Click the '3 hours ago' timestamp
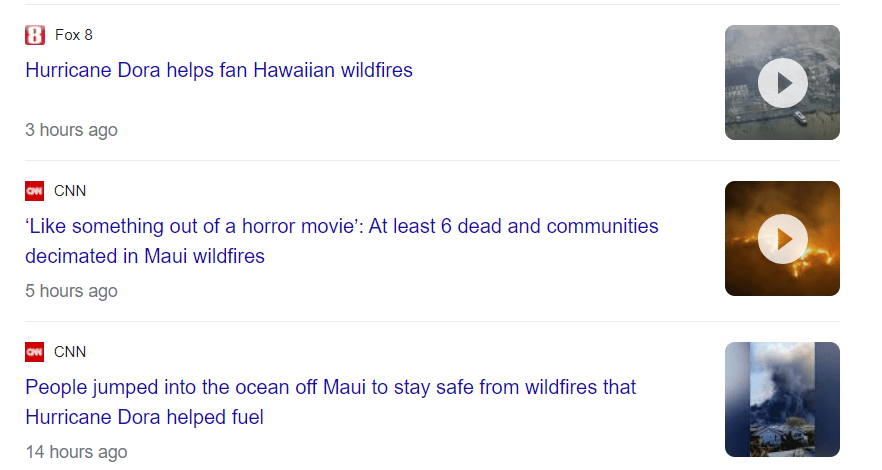Image resolution: width=882 pixels, height=470 pixels. [x=71, y=130]
